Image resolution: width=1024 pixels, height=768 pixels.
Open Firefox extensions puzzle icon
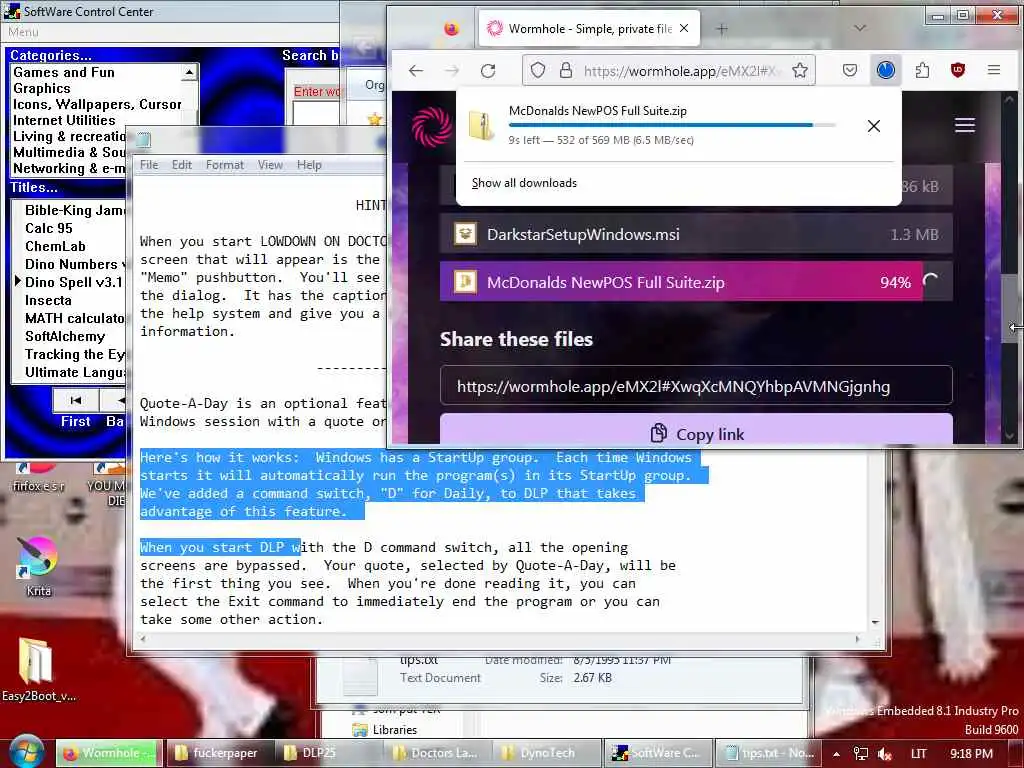click(922, 70)
